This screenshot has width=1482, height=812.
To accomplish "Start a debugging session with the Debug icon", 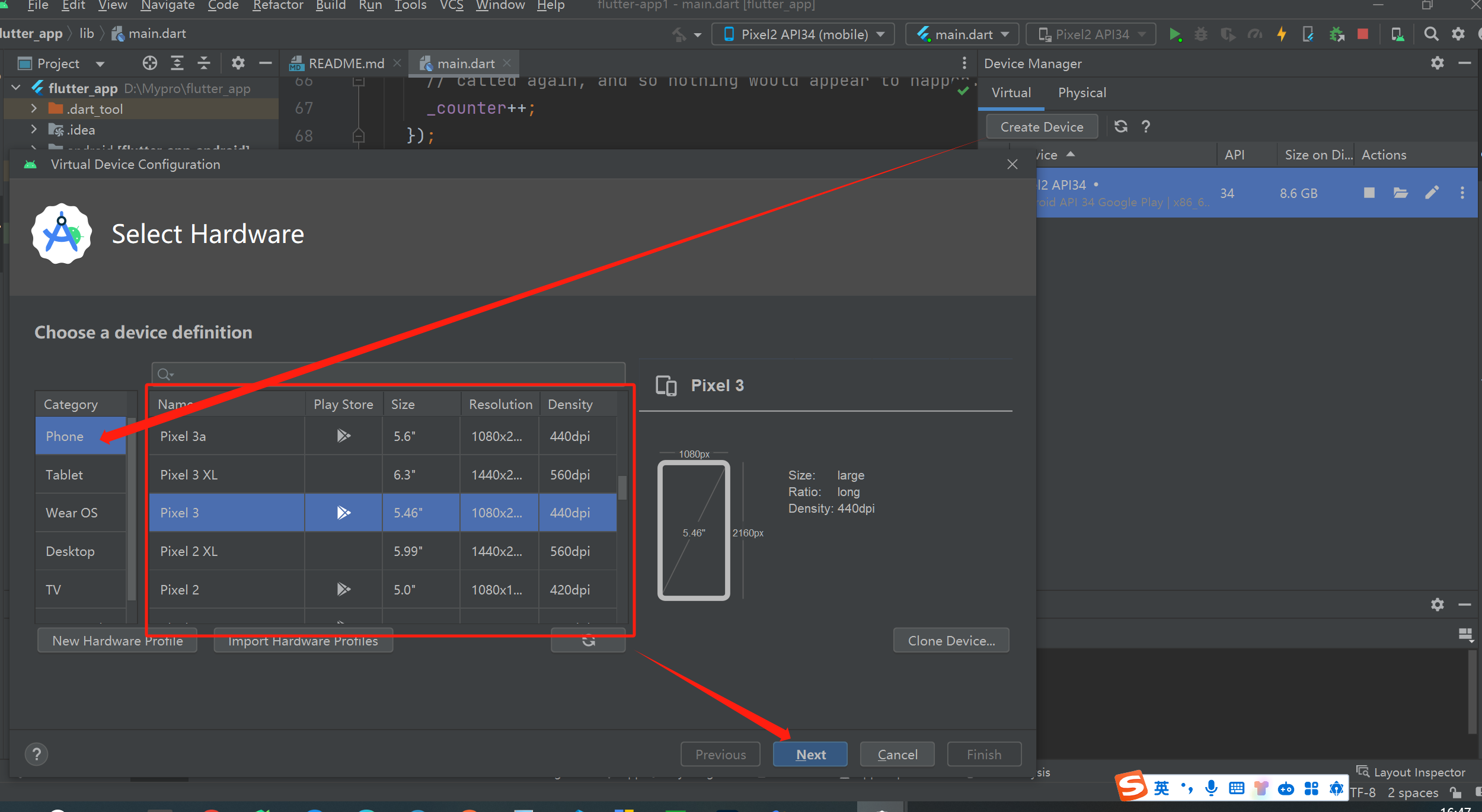I will pos(1201,34).
